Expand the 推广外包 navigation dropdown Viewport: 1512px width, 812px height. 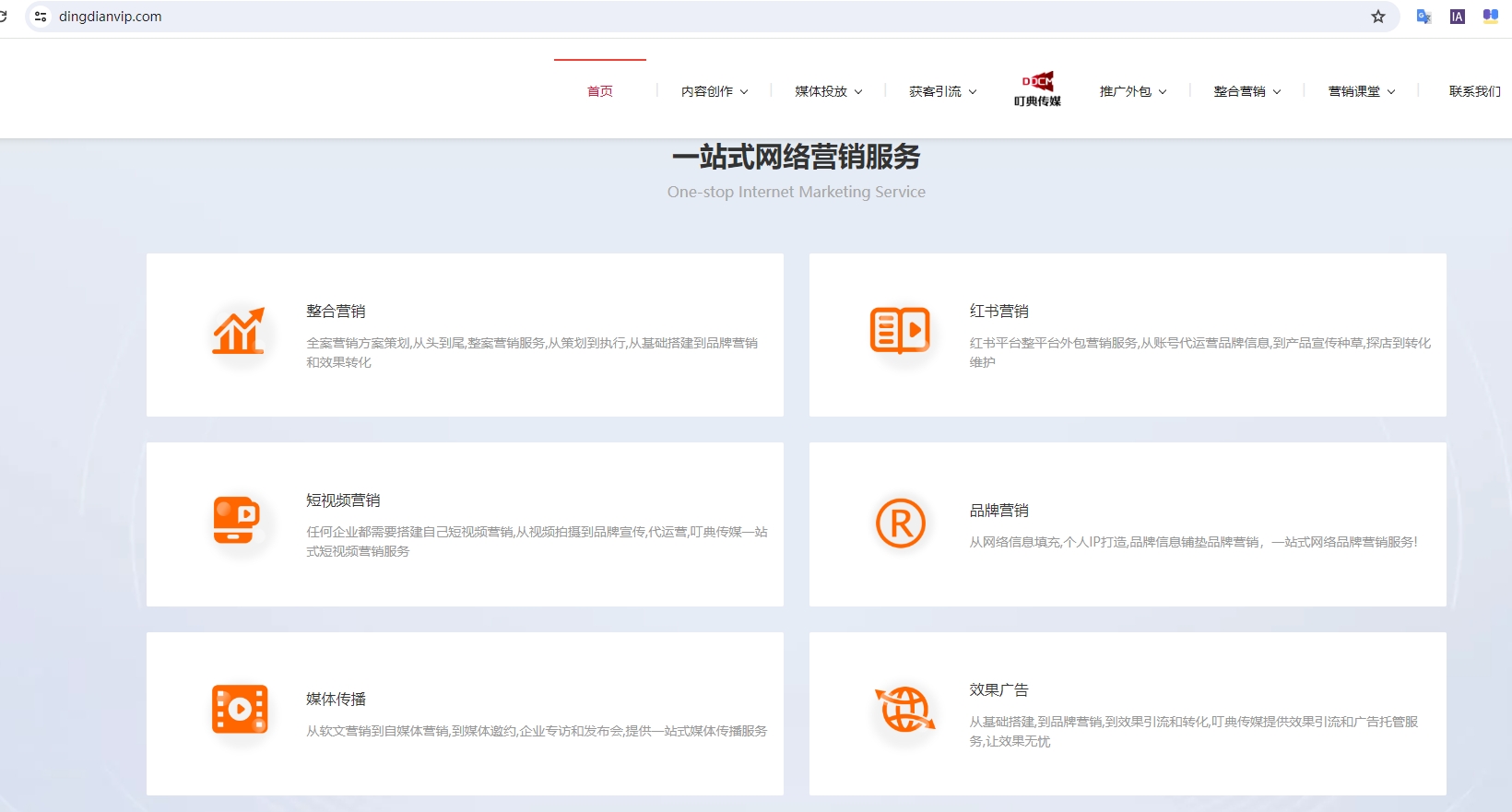click(1132, 91)
